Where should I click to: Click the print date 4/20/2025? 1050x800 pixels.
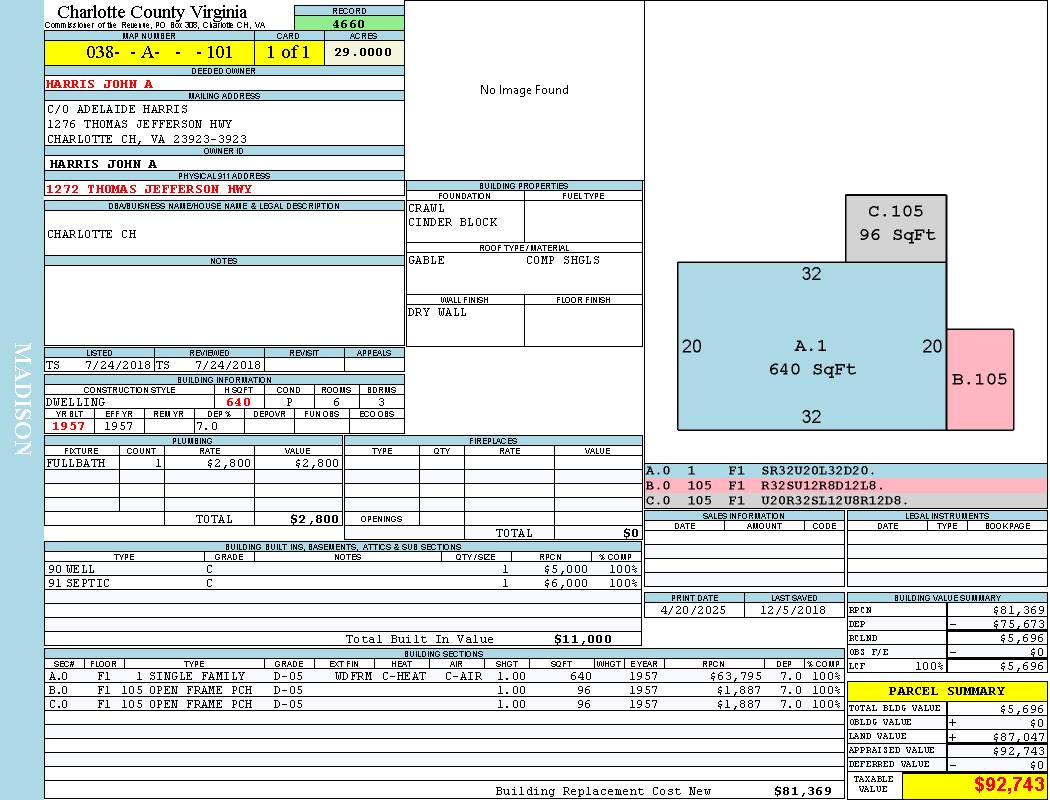pos(694,609)
